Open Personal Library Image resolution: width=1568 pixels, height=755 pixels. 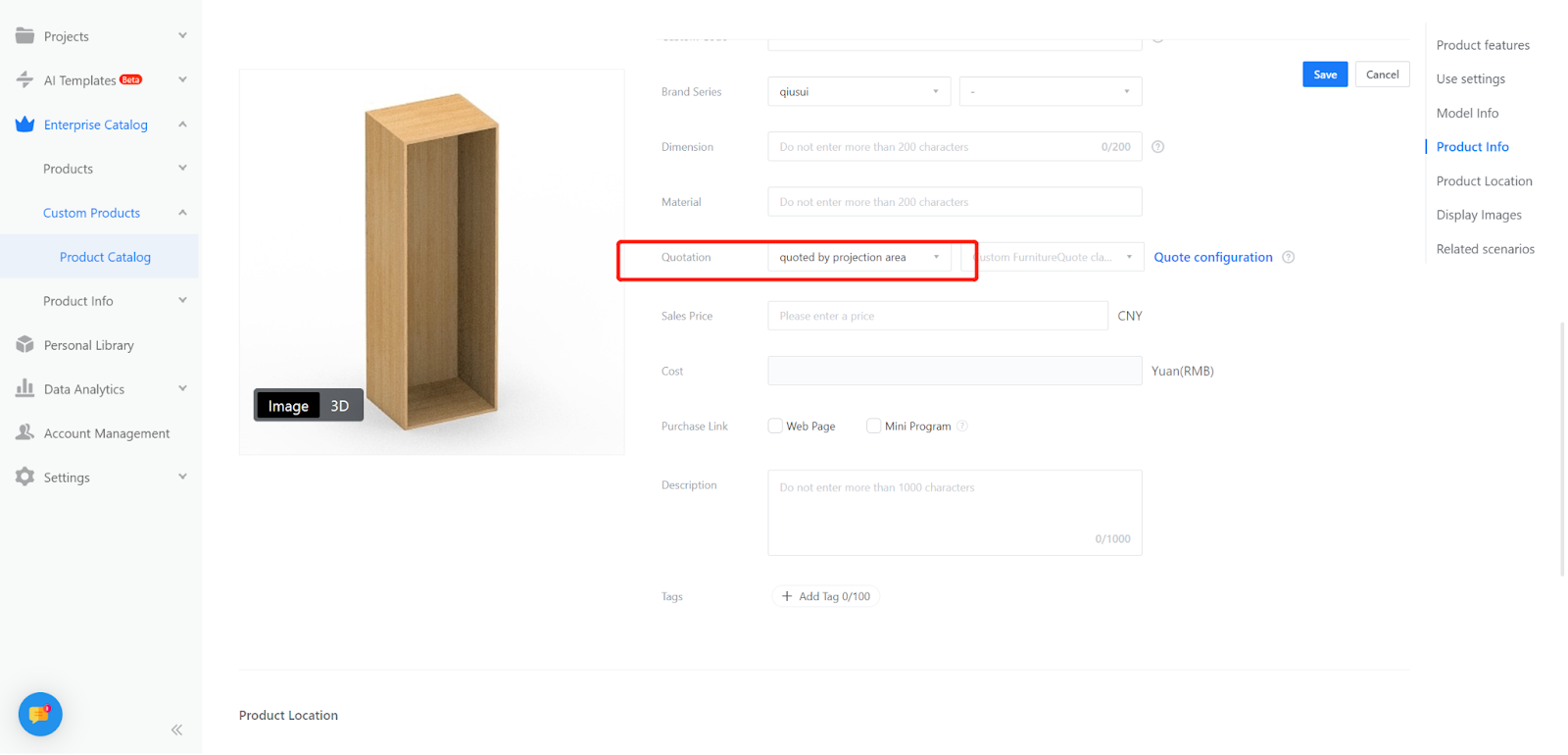tap(88, 345)
